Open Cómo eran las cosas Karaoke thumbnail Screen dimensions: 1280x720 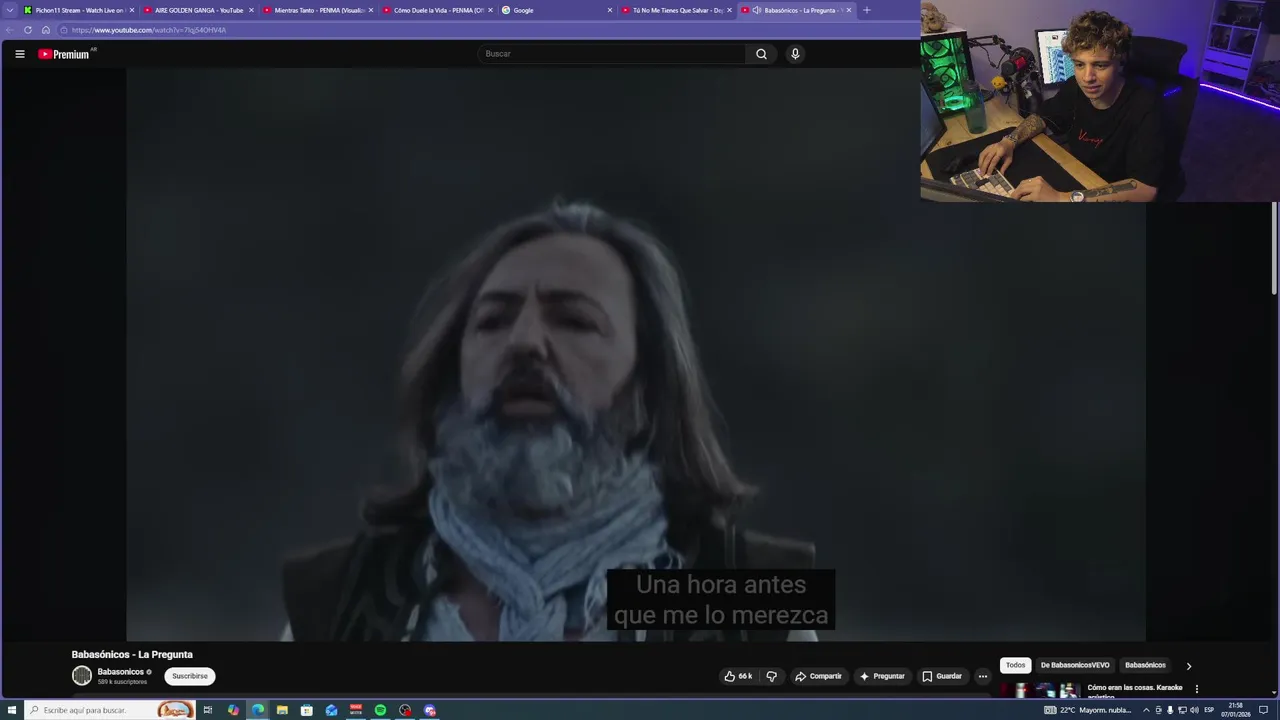(x=1040, y=690)
